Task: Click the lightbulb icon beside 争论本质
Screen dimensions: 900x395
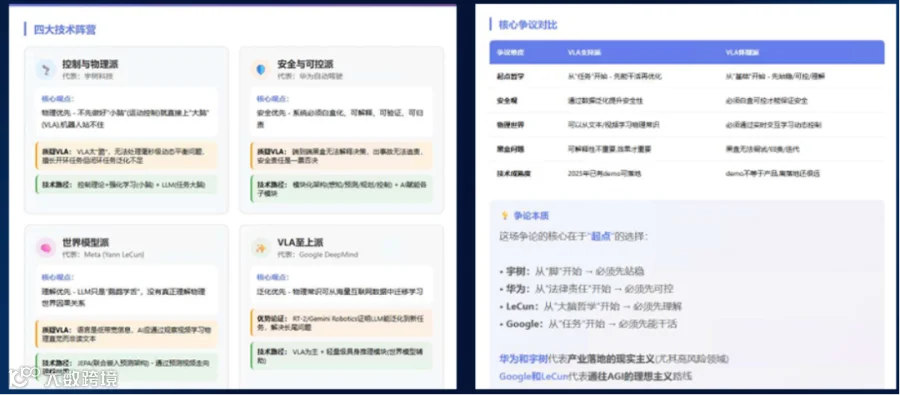Action: pyautogui.click(x=505, y=216)
